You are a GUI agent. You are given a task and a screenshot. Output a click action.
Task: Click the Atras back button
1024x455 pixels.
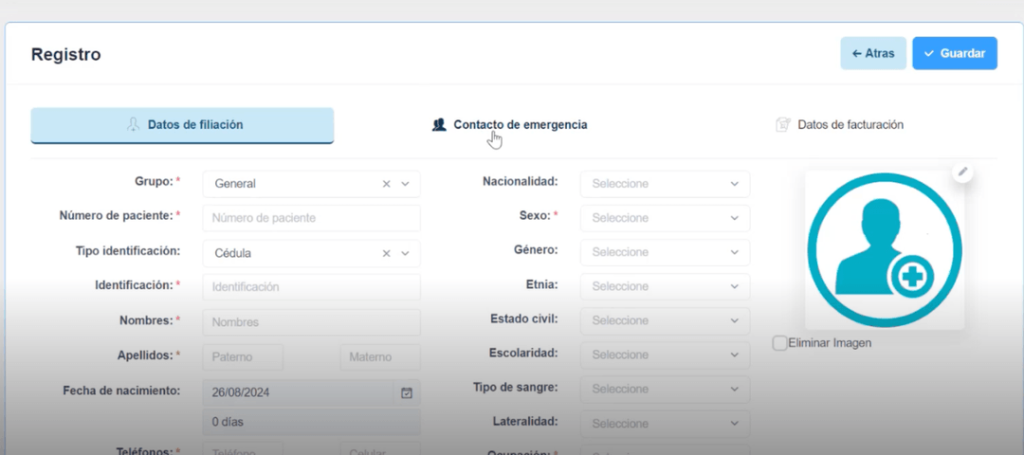873,53
